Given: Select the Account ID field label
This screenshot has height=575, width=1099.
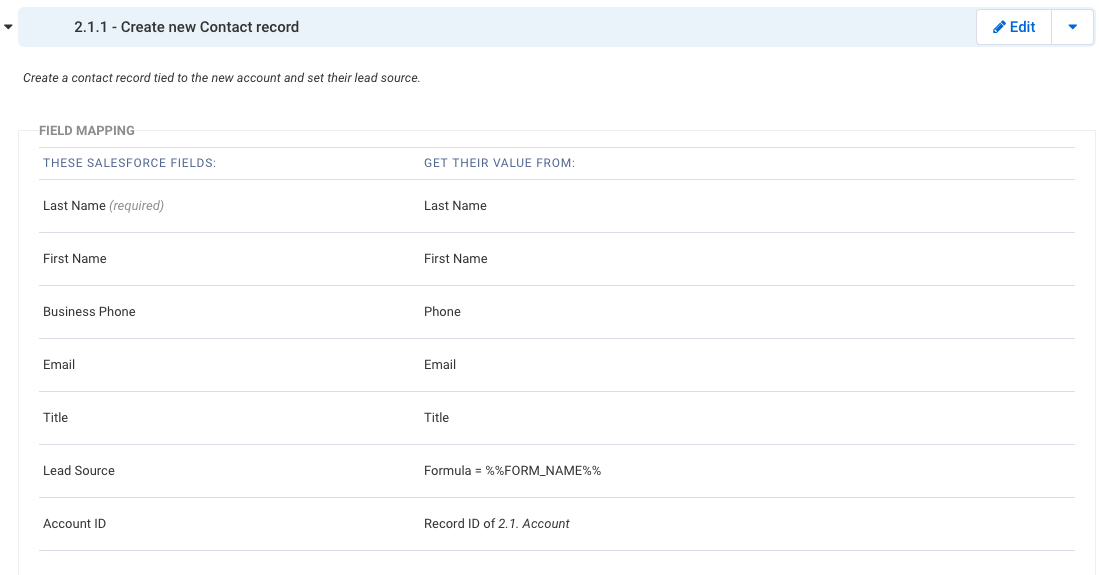Looking at the screenshot, I should coord(74,524).
